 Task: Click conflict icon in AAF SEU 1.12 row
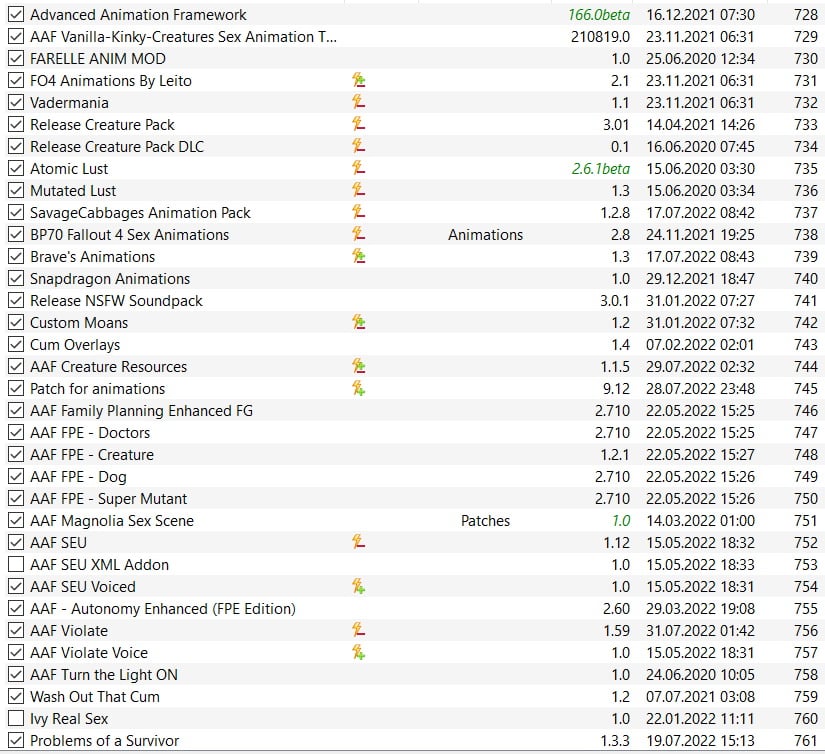tap(359, 542)
